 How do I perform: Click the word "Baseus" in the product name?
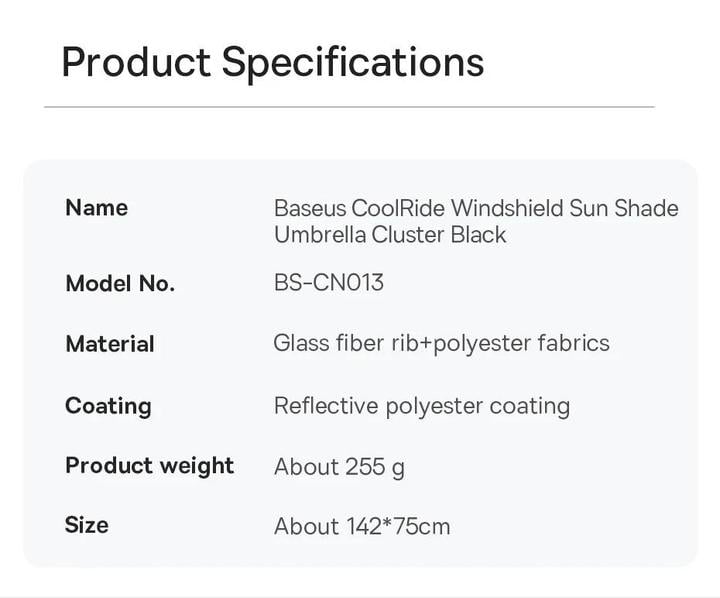pos(309,209)
